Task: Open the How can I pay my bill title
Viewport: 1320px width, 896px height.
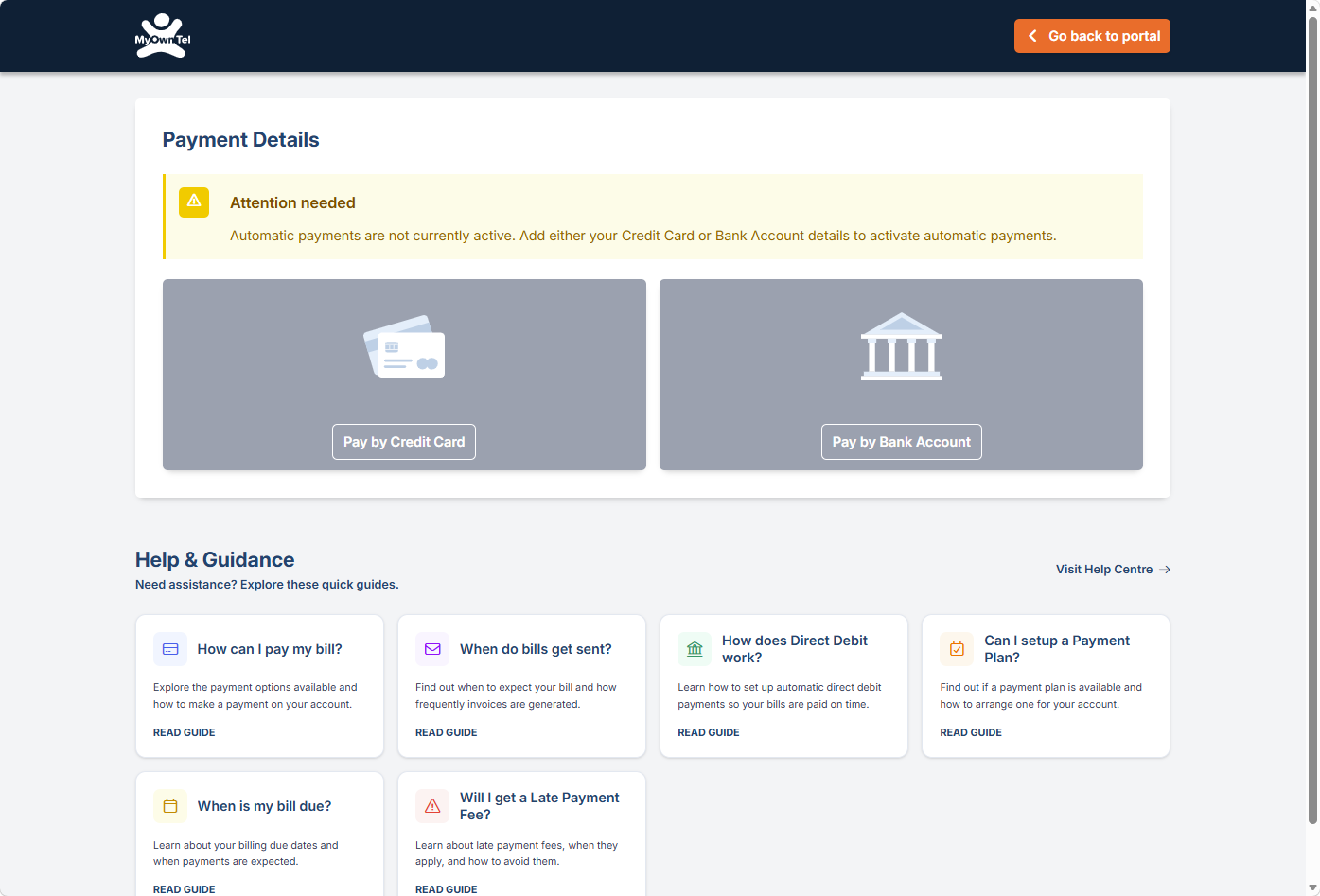Action: pos(270,649)
